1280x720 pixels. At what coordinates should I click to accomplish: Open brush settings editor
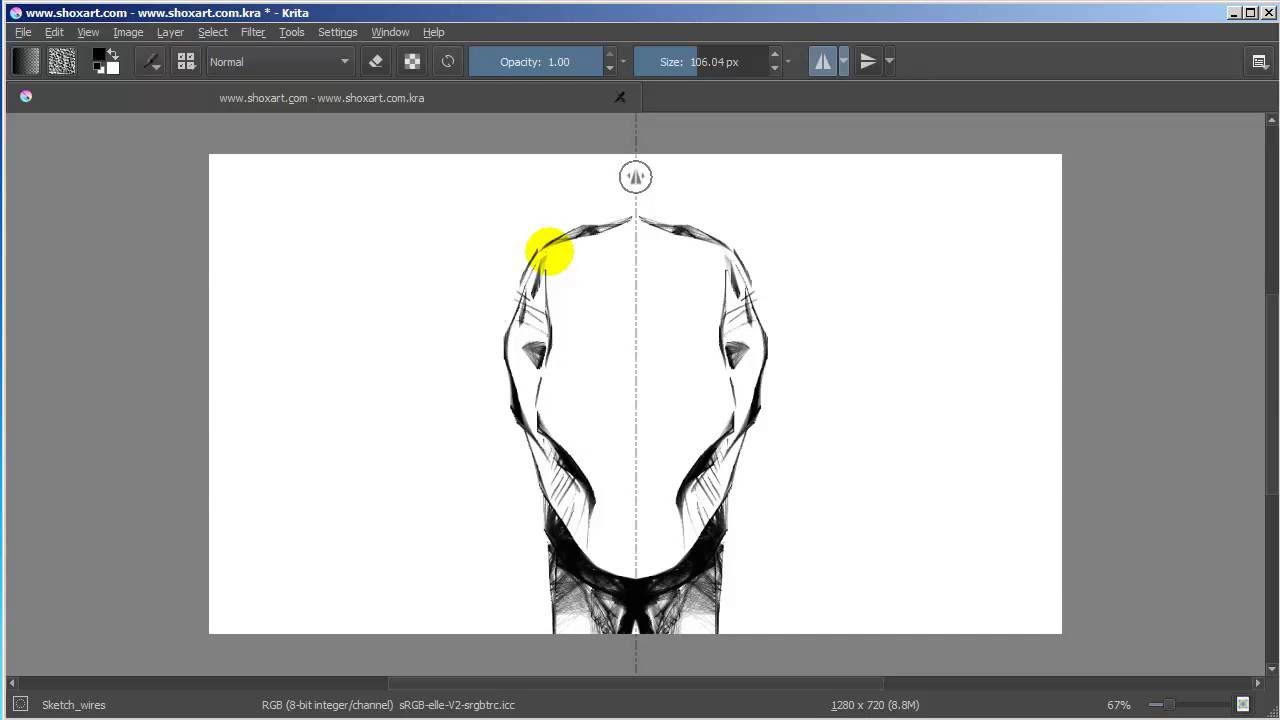click(x=151, y=62)
